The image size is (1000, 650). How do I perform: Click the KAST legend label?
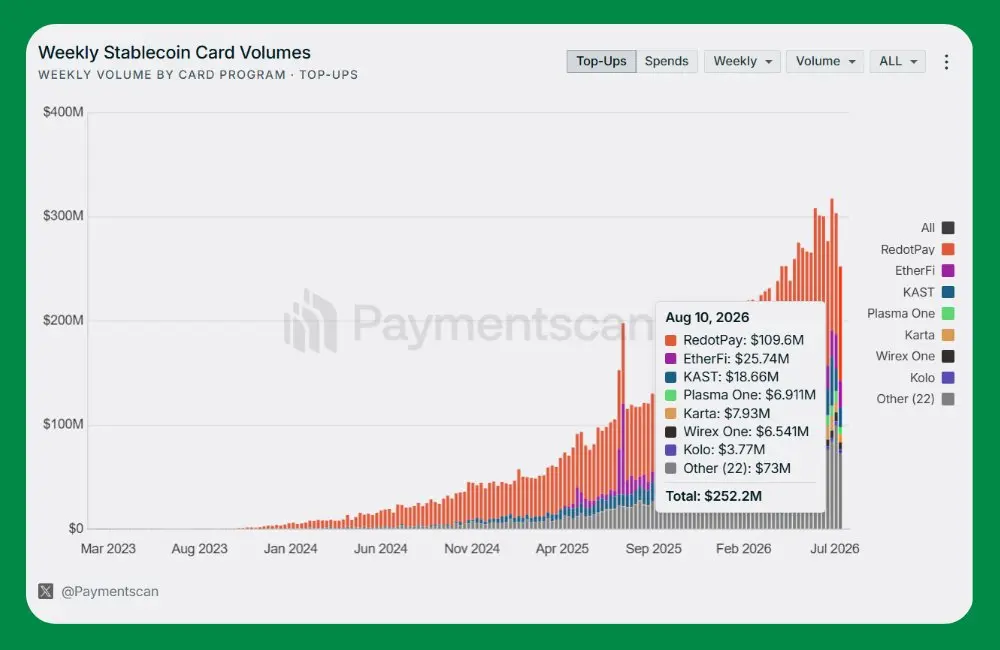[x=918, y=292]
